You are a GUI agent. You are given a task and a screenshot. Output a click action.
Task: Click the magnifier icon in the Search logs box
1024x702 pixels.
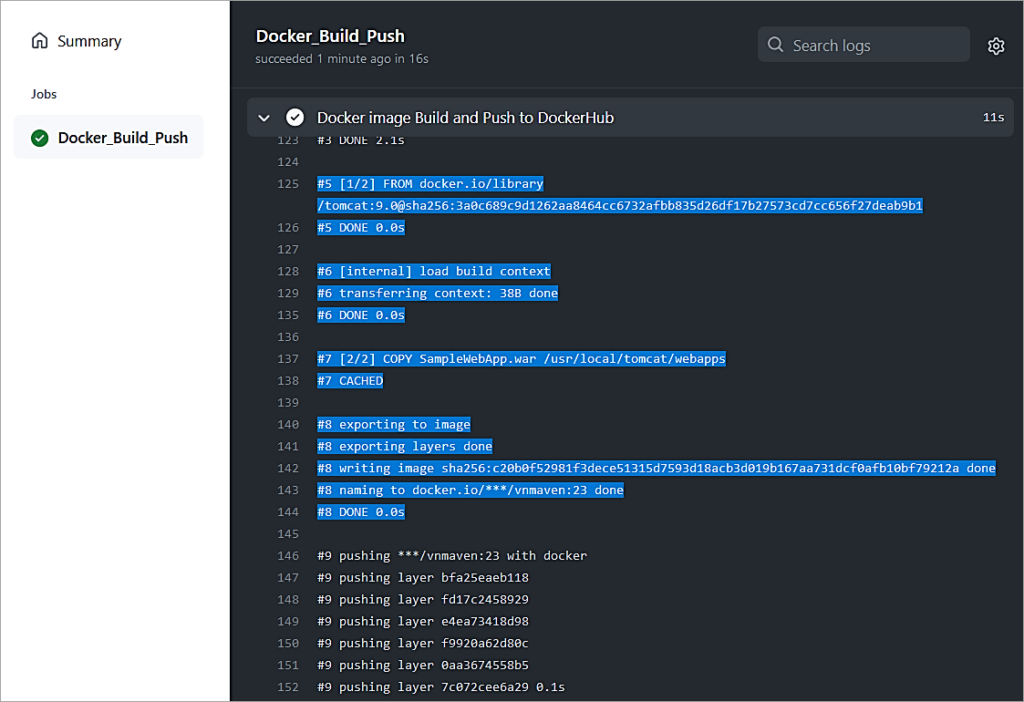click(775, 44)
